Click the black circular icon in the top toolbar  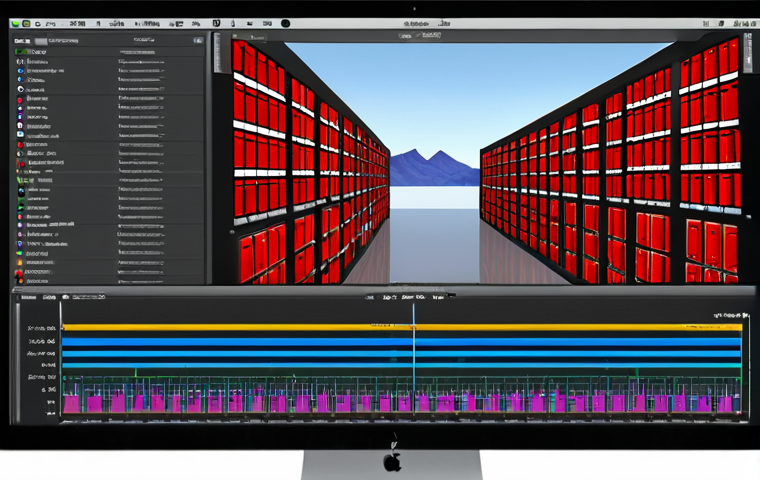(x=285, y=23)
